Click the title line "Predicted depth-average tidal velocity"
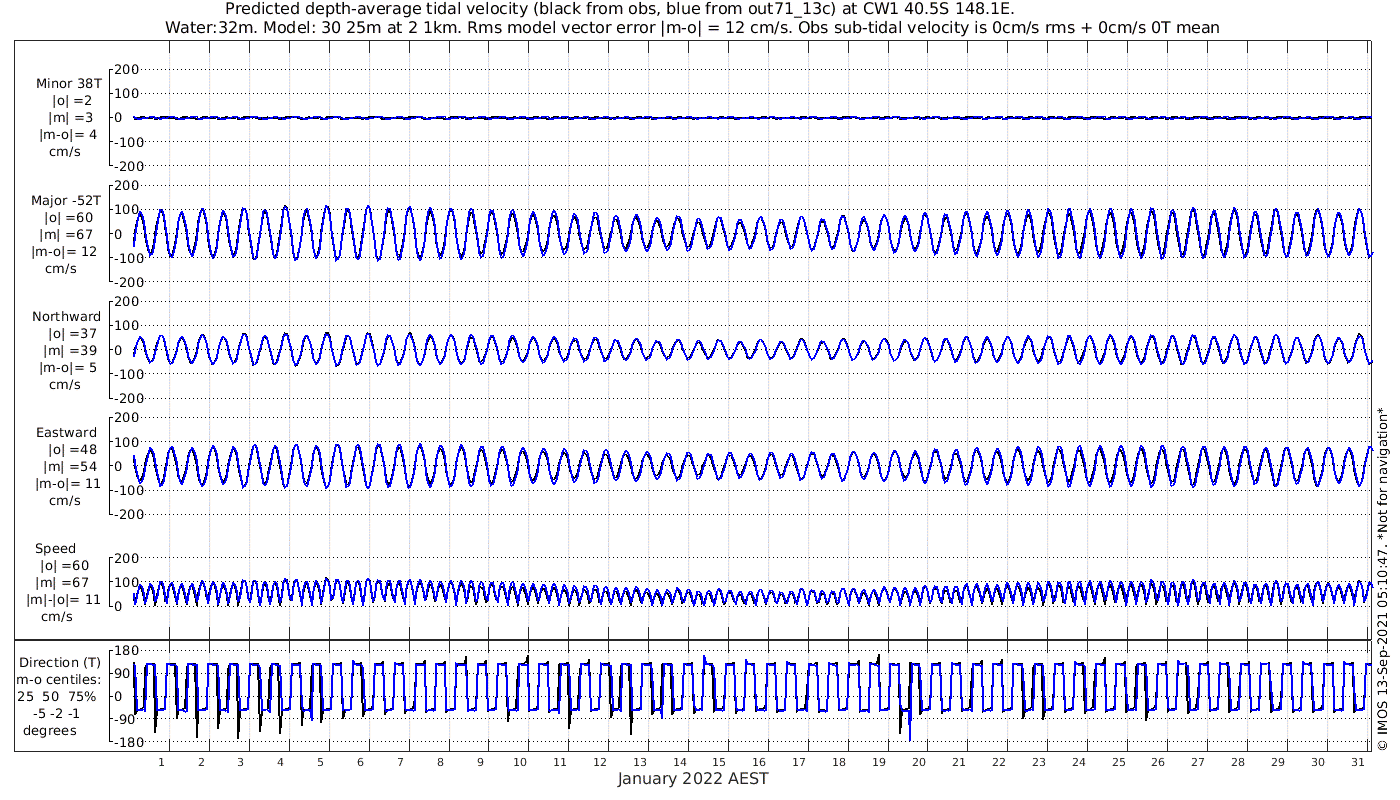This screenshot has height=800, width=1400. (620, 9)
